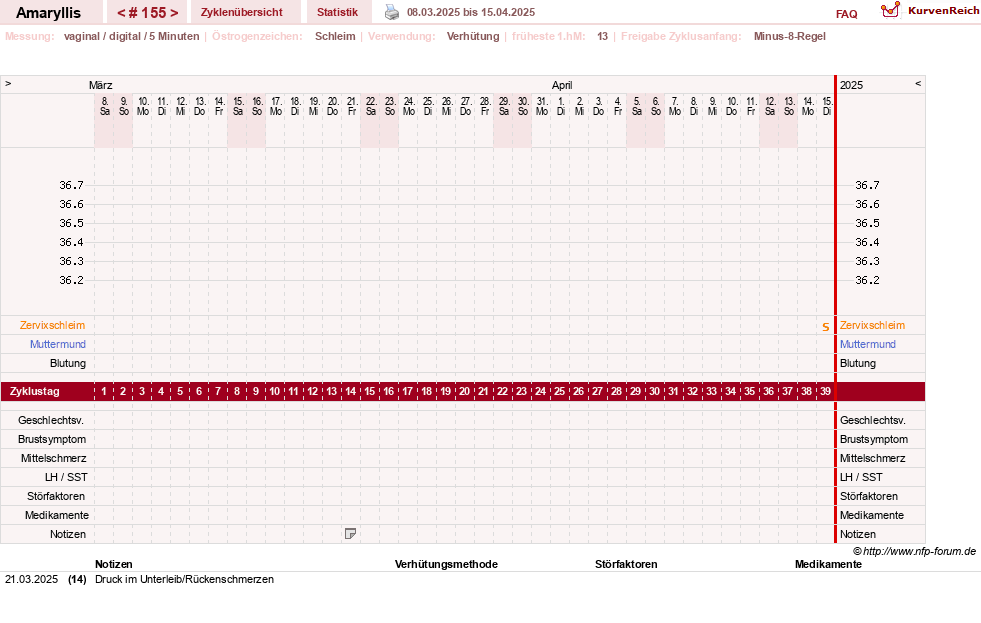This screenshot has height=623, width=981.
Task: Click the left LH / SST row label
Action: click(x=66, y=477)
